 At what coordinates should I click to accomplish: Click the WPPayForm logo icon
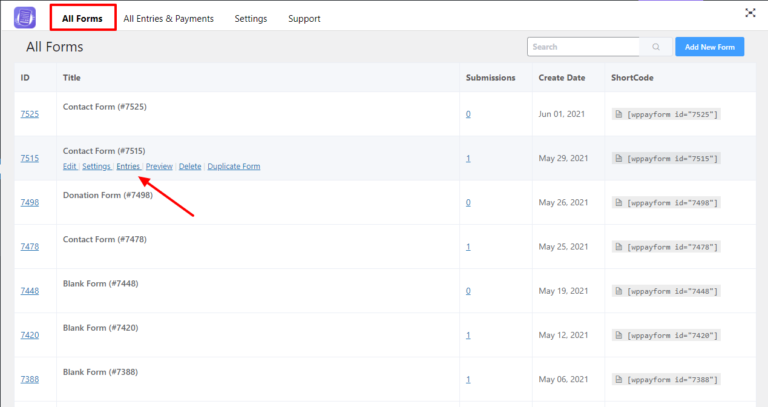(x=24, y=18)
